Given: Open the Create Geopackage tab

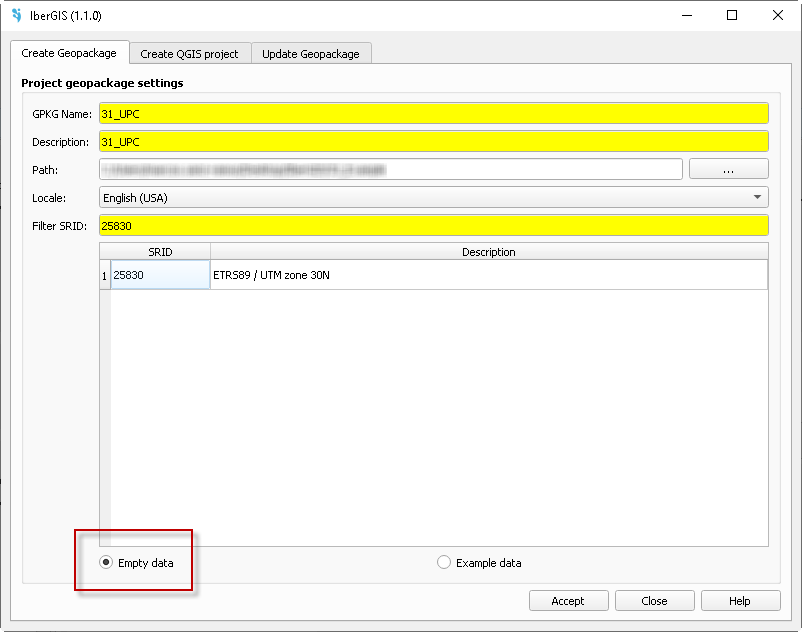Looking at the screenshot, I should 69,53.
